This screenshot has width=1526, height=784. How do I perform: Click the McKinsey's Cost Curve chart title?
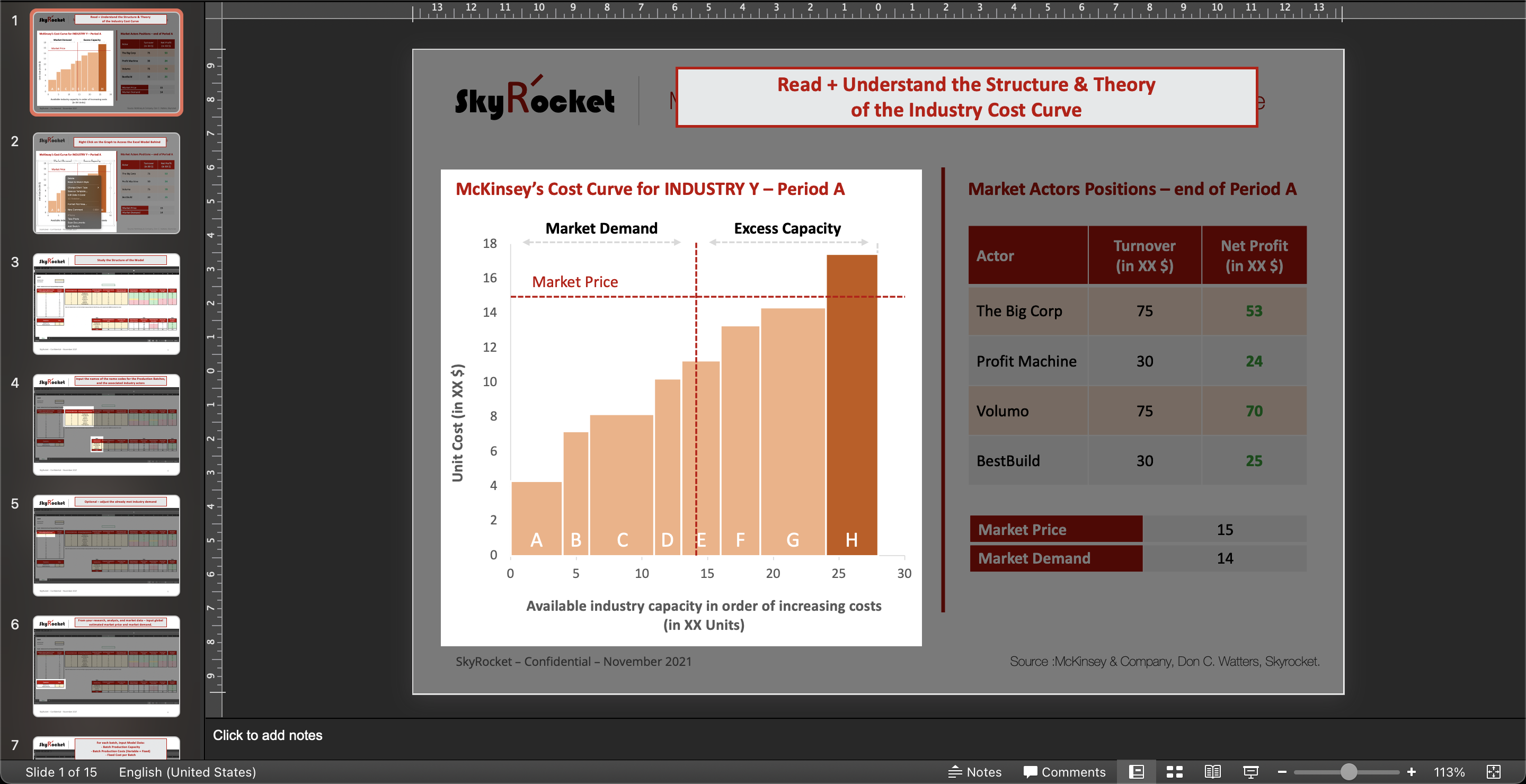[650, 189]
